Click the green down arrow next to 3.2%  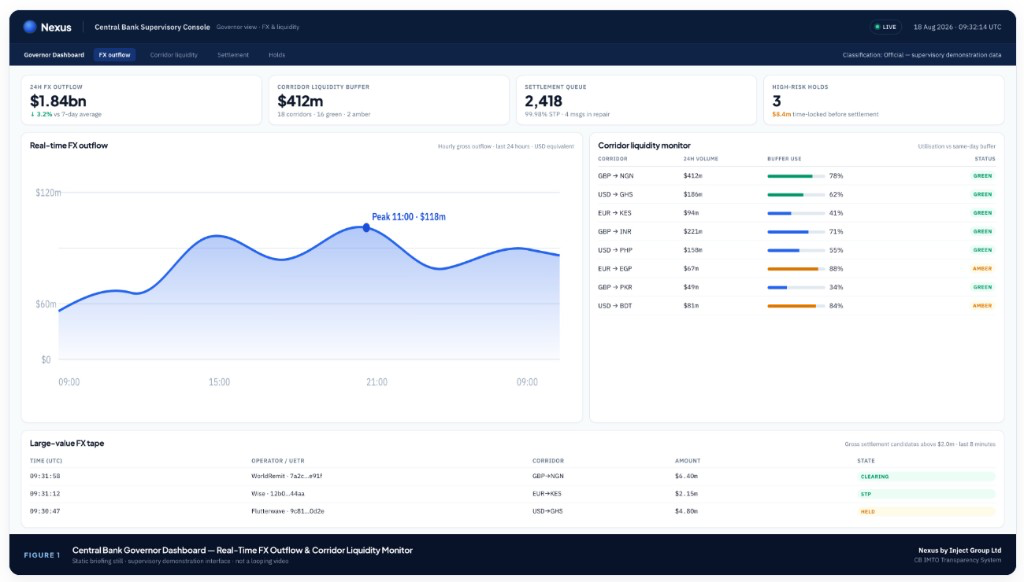(x=33, y=114)
